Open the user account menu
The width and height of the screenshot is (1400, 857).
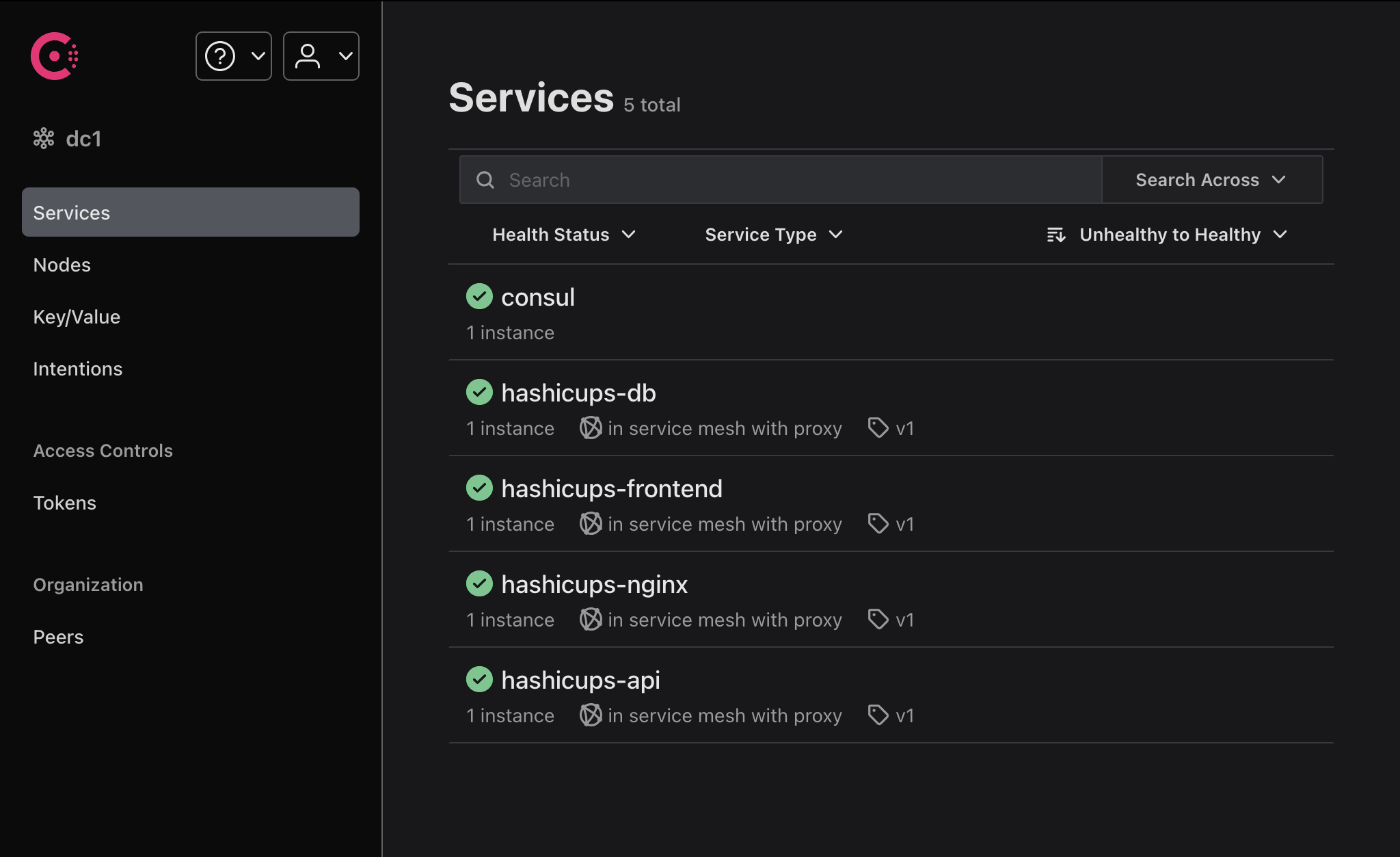(321, 55)
